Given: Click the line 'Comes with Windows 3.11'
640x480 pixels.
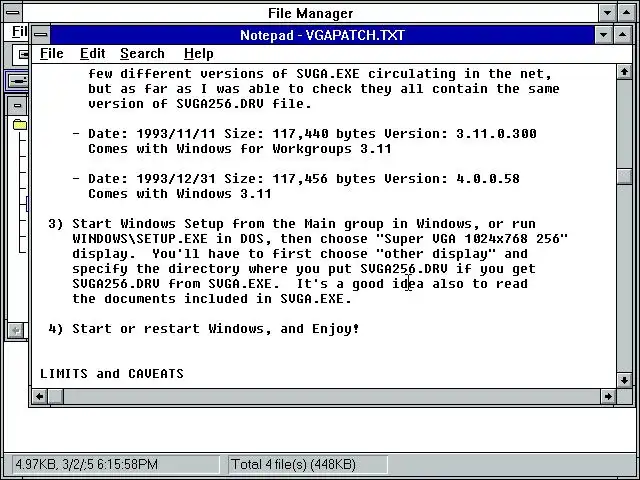Looking at the screenshot, I should [180, 193].
